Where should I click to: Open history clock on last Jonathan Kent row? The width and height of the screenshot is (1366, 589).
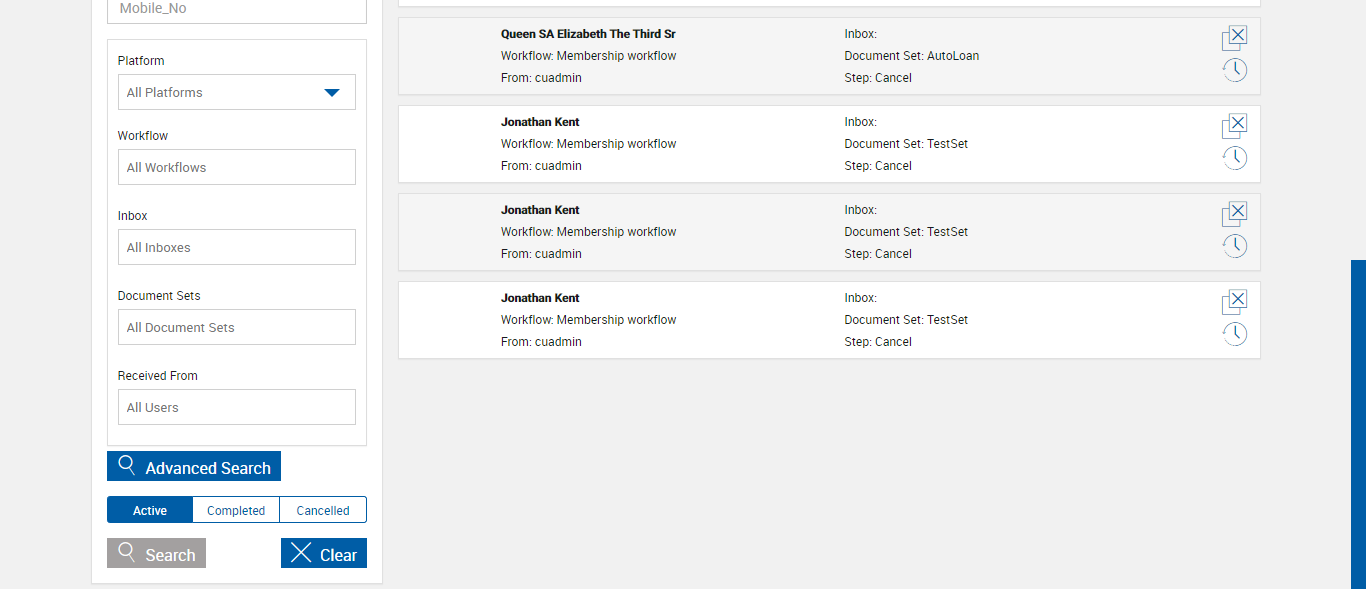click(x=1235, y=334)
